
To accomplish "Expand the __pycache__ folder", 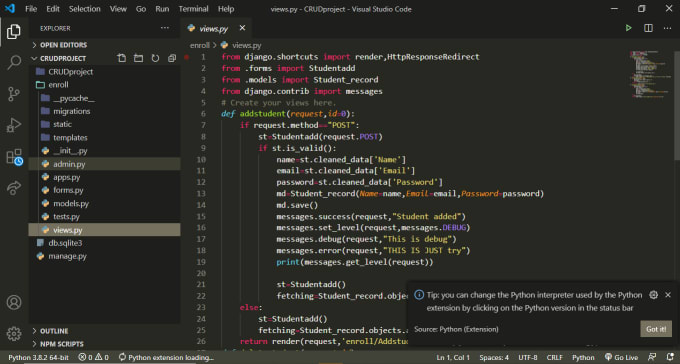I will 105,98.
